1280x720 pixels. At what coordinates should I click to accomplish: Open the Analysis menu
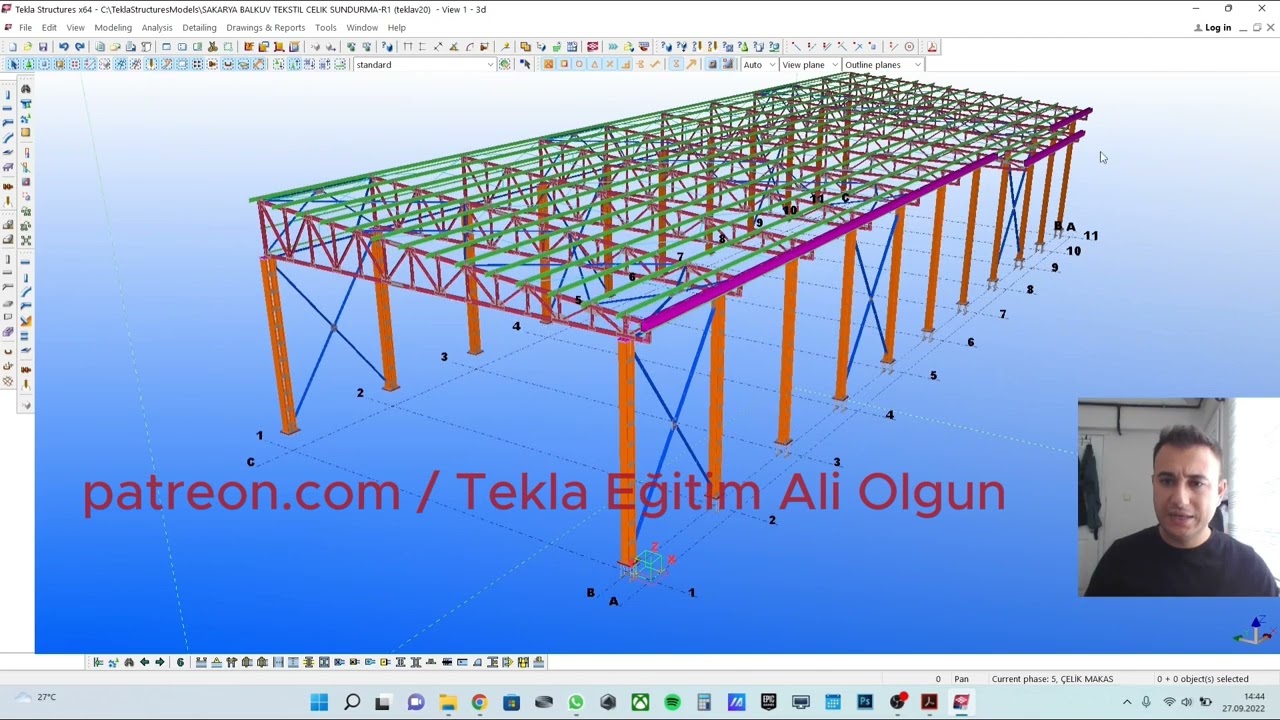(x=157, y=27)
